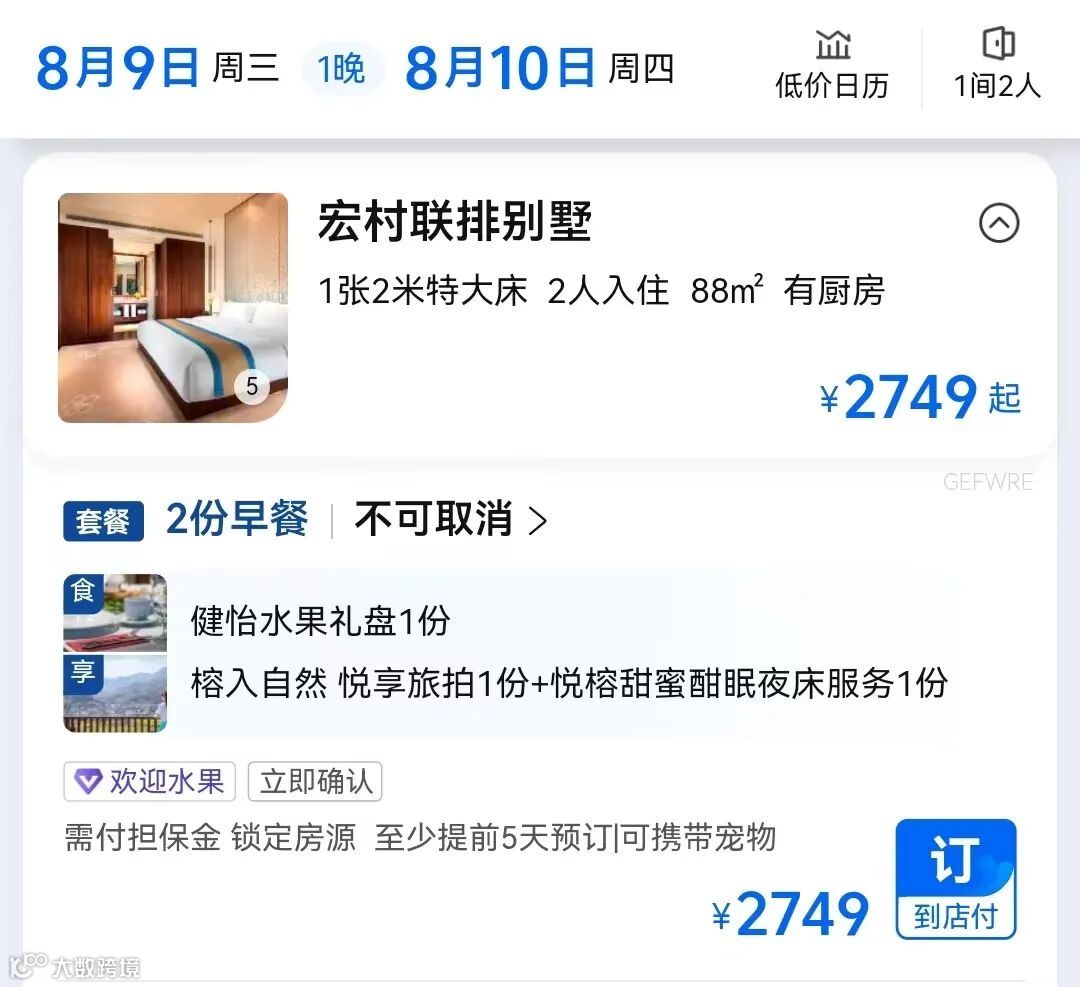Click the 2份早餐 breakfast label
The width and height of the screenshot is (1080, 987).
[237, 519]
